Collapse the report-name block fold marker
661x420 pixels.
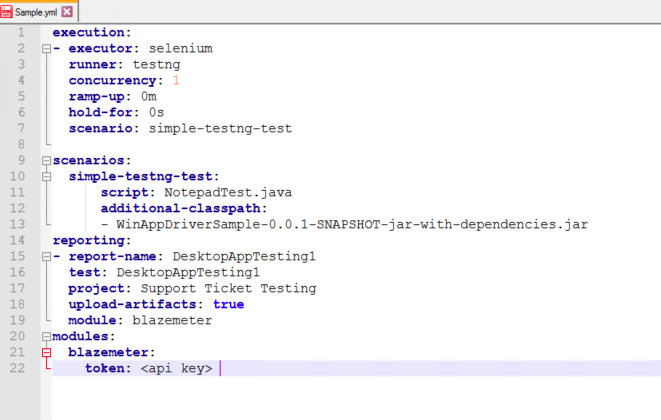[x=46, y=257]
